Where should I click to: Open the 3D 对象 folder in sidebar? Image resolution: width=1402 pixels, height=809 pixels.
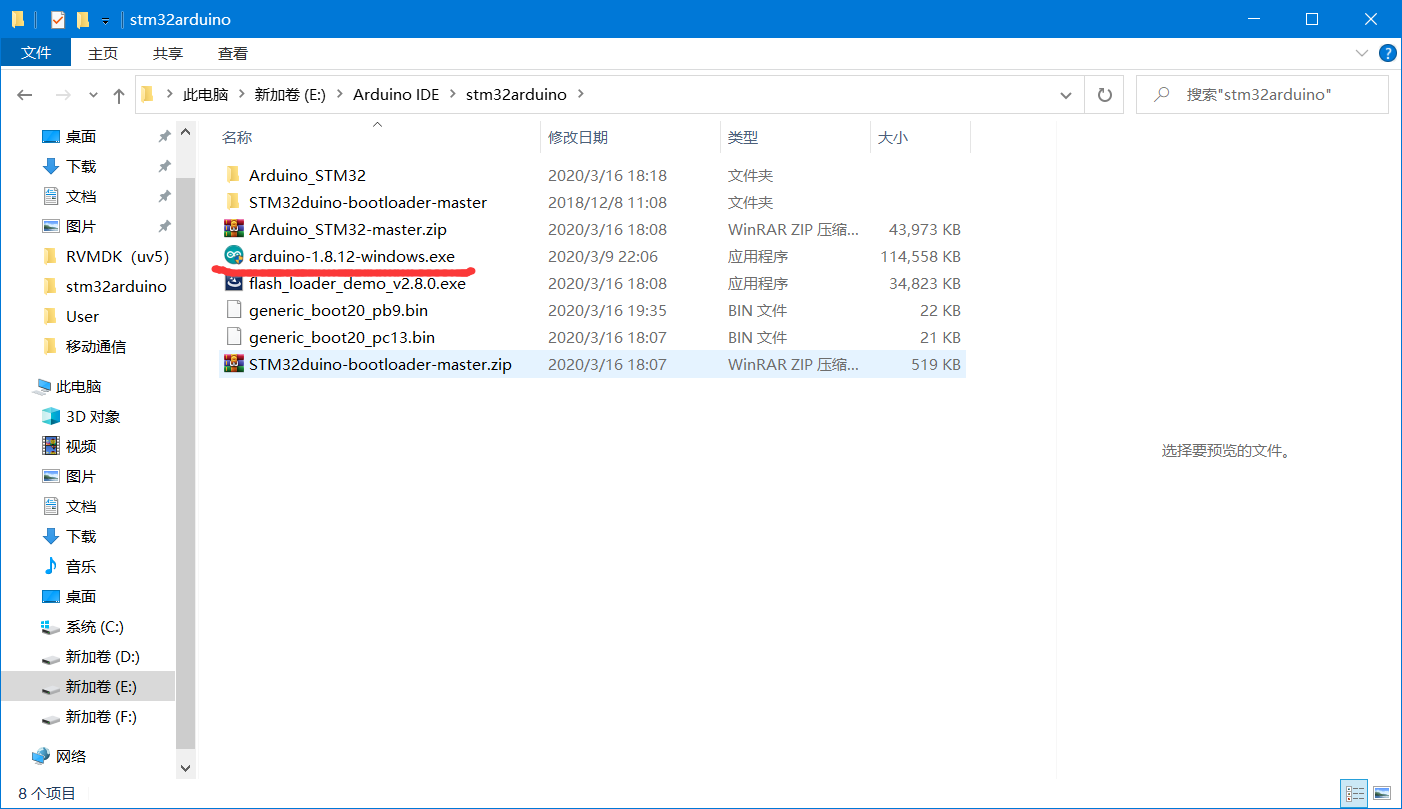93,417
